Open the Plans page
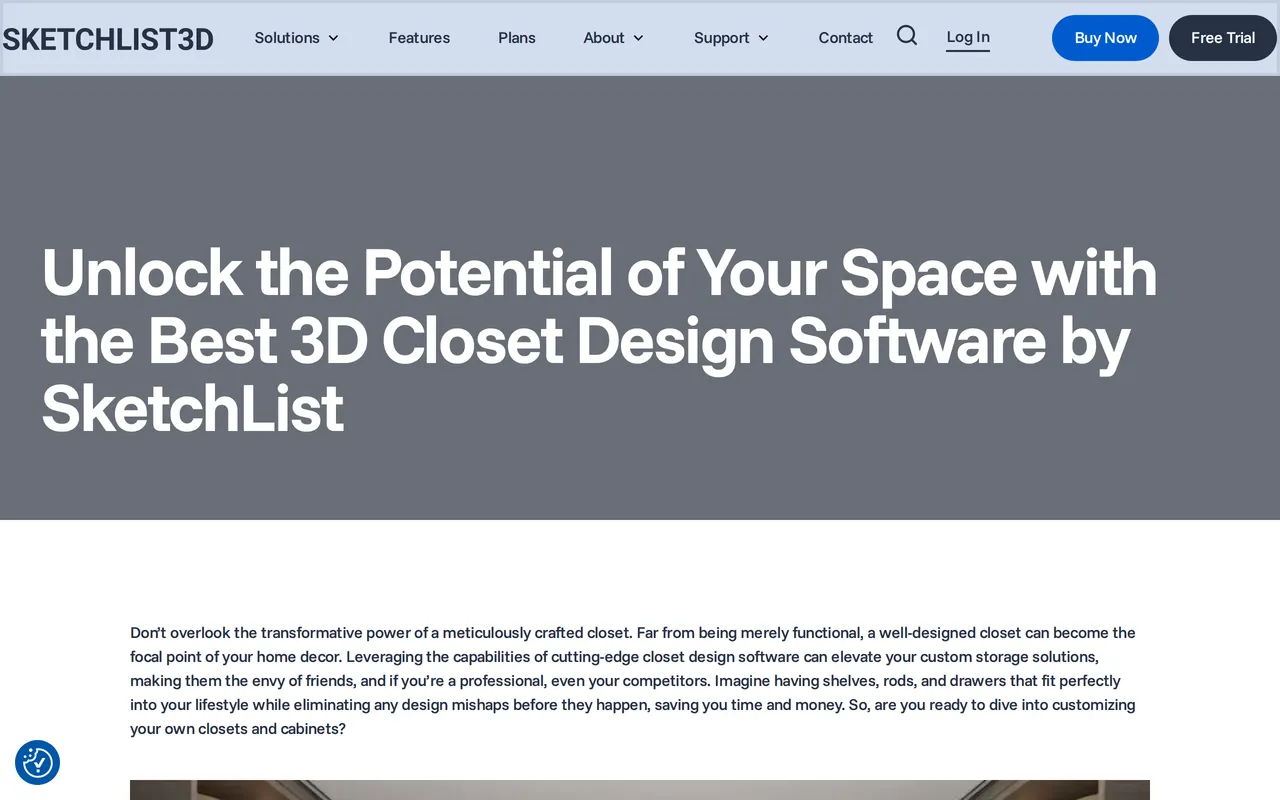This screenshot has width=1280, height=800. [x=517, y=38]
